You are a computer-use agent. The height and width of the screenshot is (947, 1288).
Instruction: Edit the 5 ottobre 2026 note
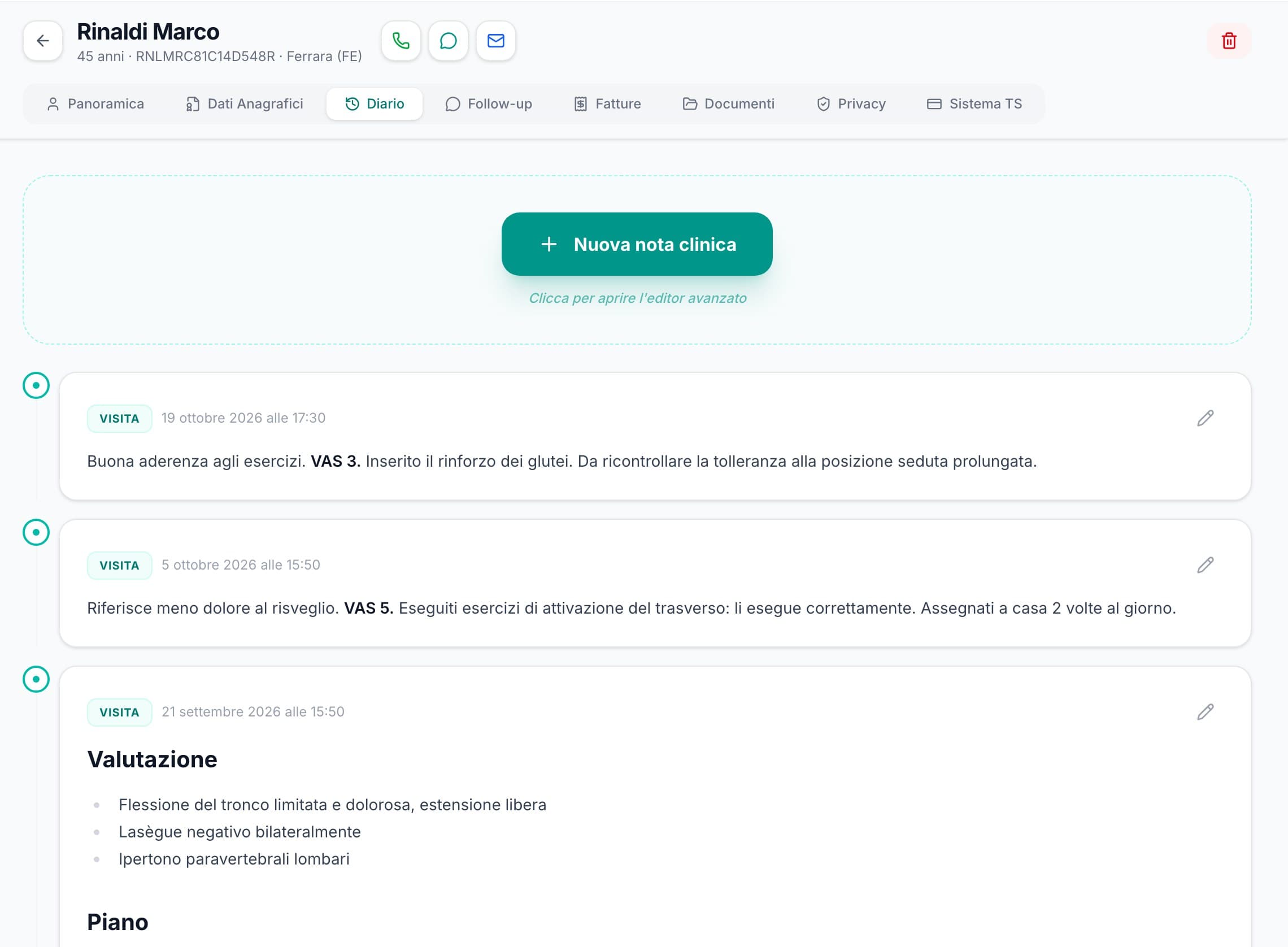click(1206, 564)
